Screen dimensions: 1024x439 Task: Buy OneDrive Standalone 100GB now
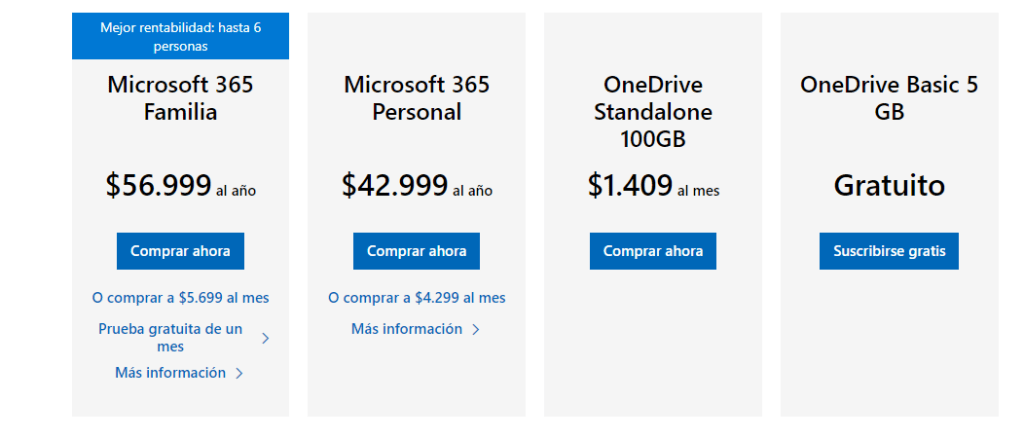(653, 251)
